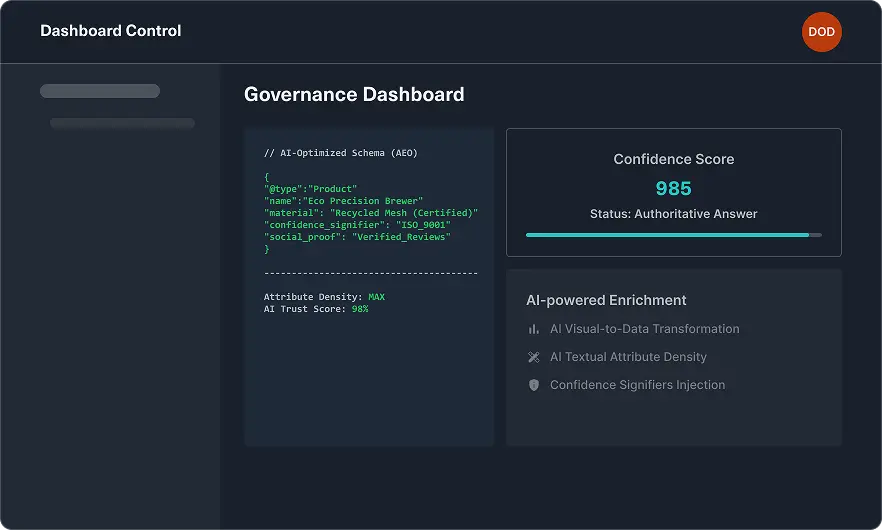Click the AI-Optimized Schema comment line
This screenshot has height=530, width=882.
click(340, 153)
